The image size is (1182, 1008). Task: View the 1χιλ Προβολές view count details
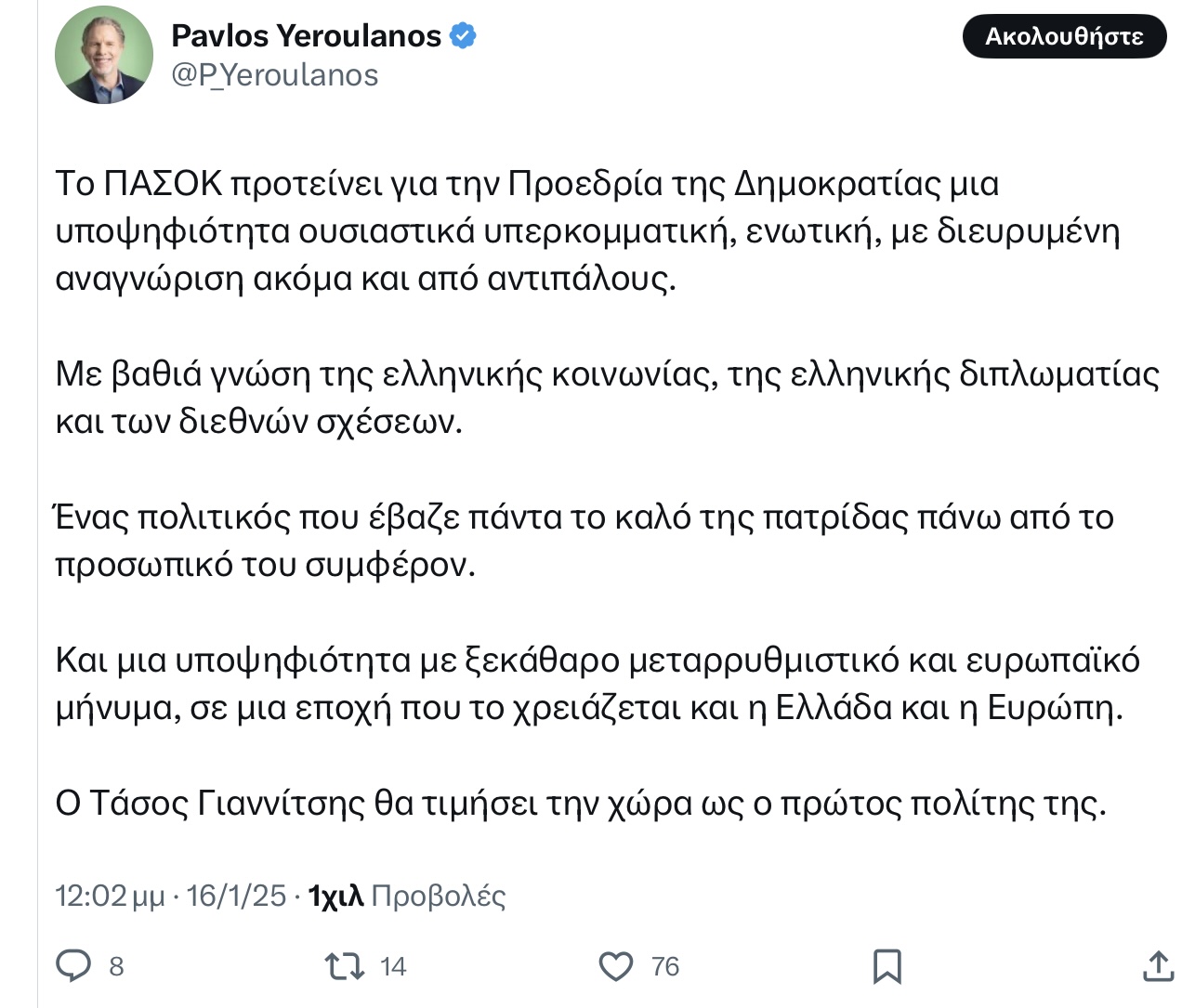tap(407, 896)
